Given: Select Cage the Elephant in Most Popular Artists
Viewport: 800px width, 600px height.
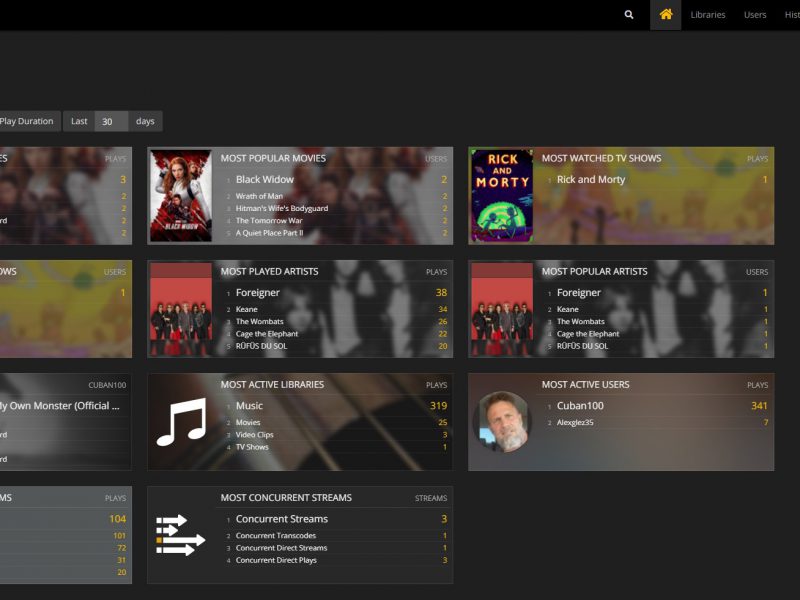Looking at the screenshot, I should [x=588, y=334].
